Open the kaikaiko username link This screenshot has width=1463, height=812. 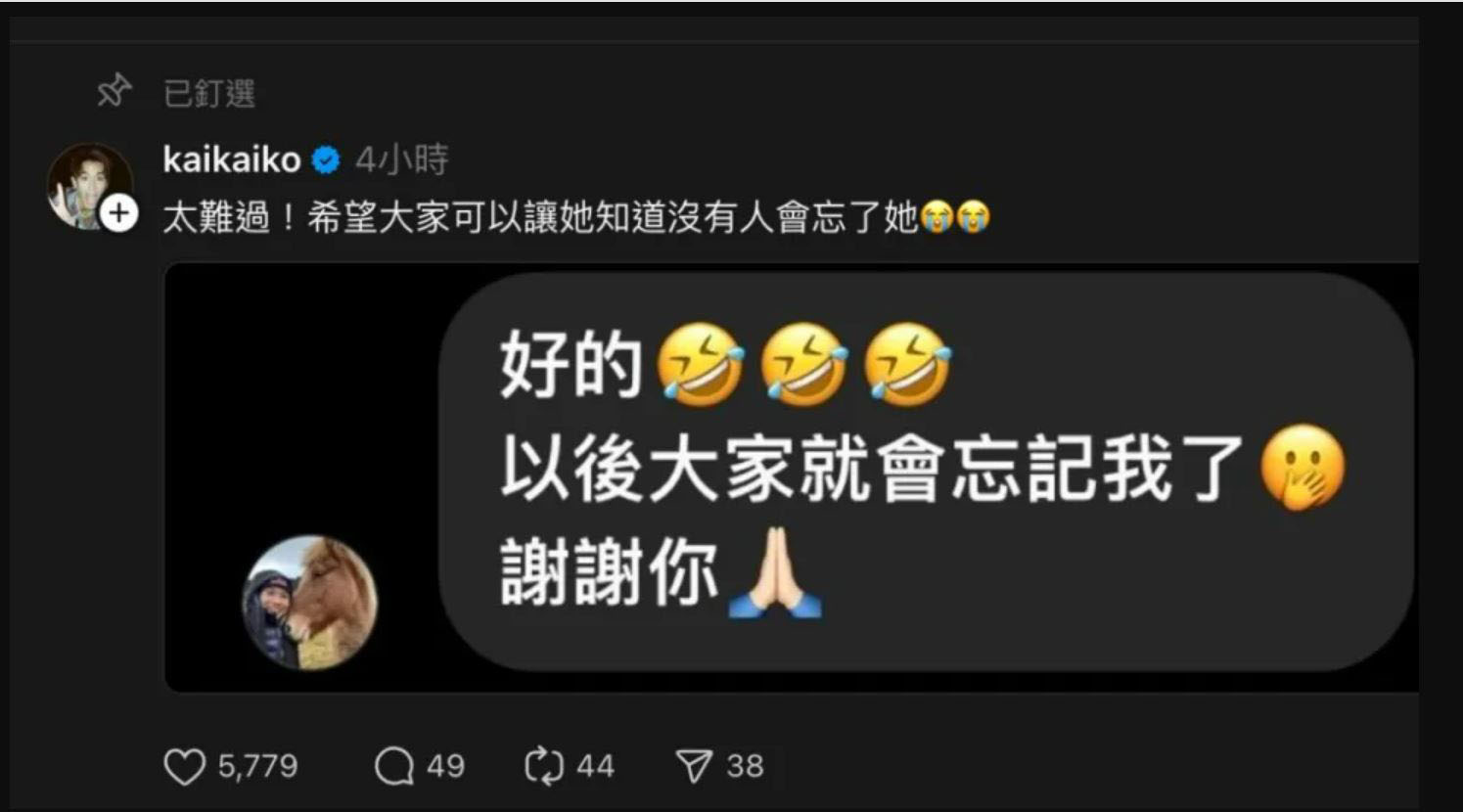coord(232,159)
